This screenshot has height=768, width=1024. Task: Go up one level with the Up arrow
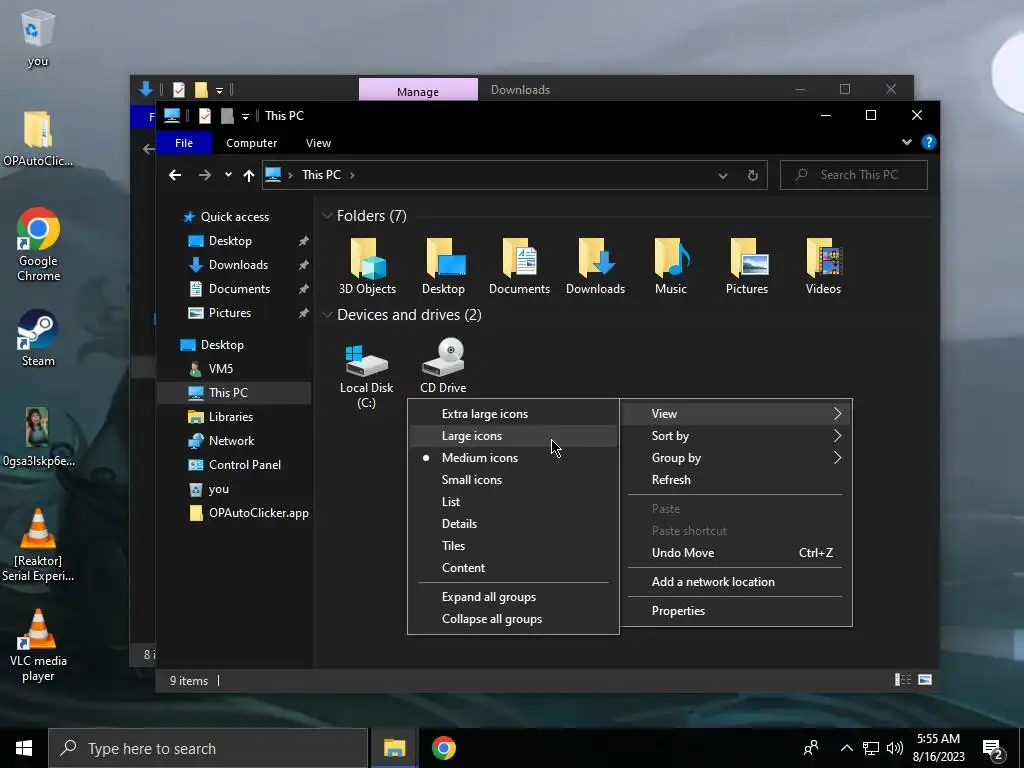point(248,175)
